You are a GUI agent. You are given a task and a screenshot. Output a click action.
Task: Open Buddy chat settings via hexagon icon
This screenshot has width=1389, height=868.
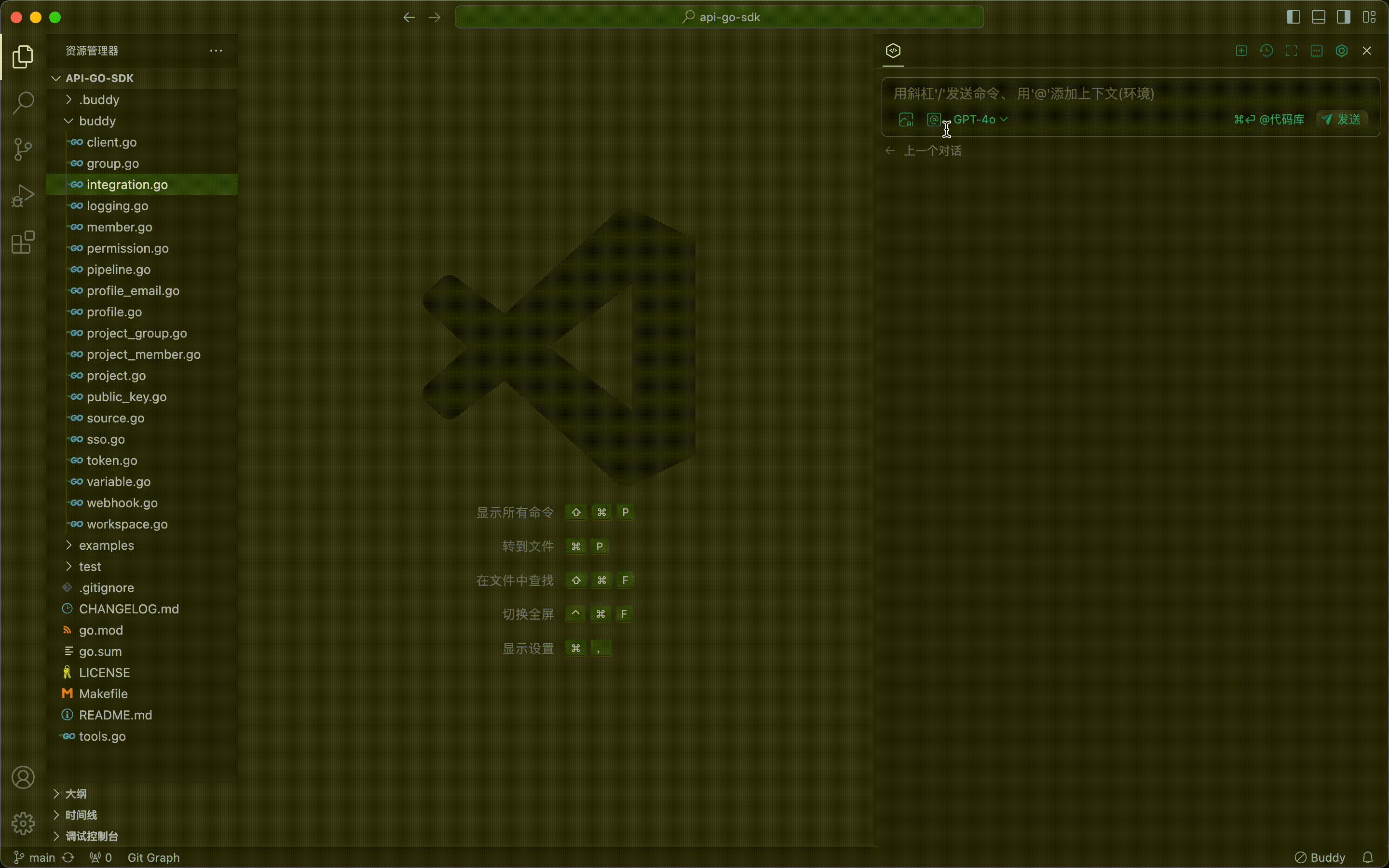[x=1342, y=51]
